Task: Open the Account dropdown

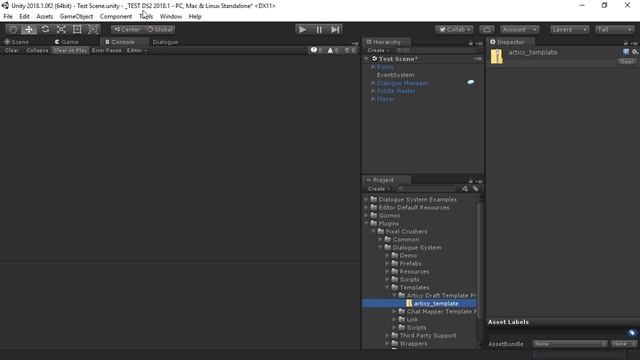Action: point(519,29)
